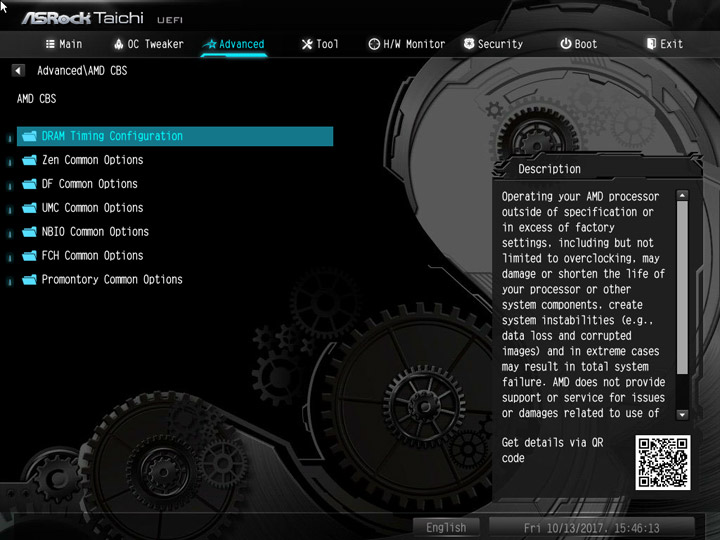720x540 pixels.
Task: Click the UMC Common Options folder icon
Action: 29,208
